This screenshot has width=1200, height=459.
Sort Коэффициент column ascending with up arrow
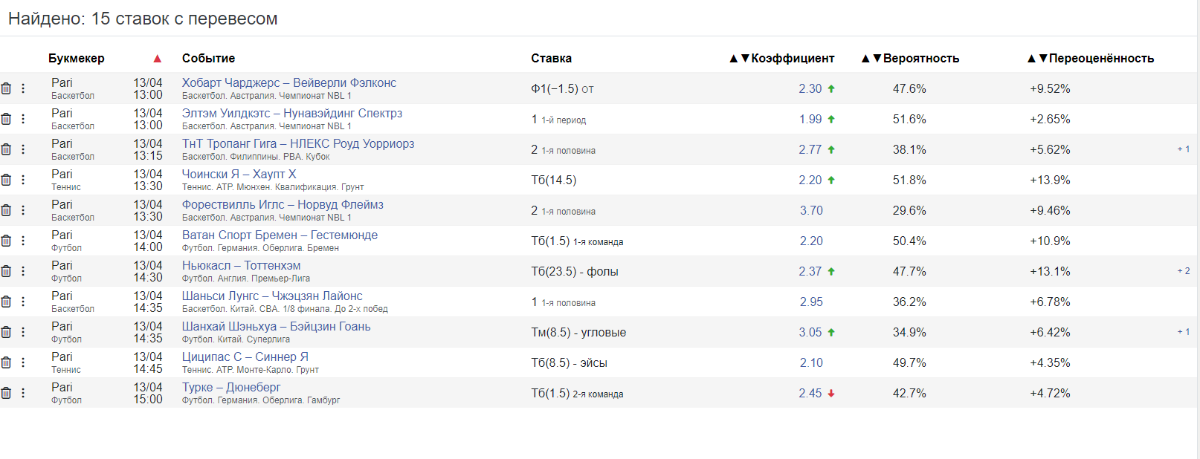tap(733, 58)
